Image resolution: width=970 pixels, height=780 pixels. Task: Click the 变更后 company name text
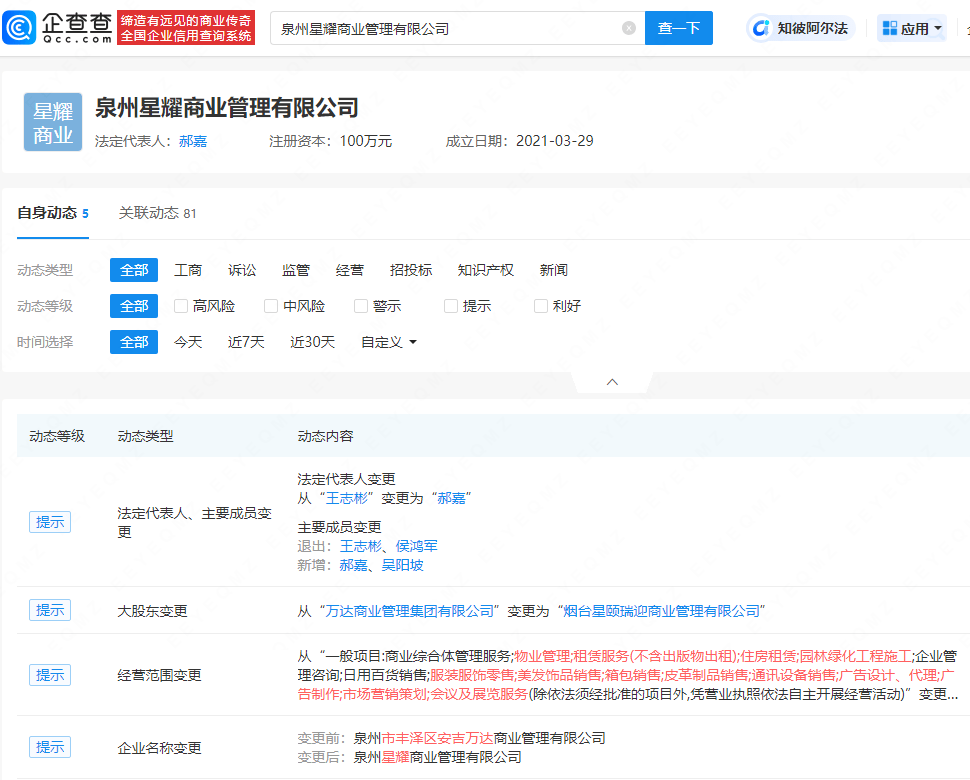pyautogui.click(x=437, y=757)
